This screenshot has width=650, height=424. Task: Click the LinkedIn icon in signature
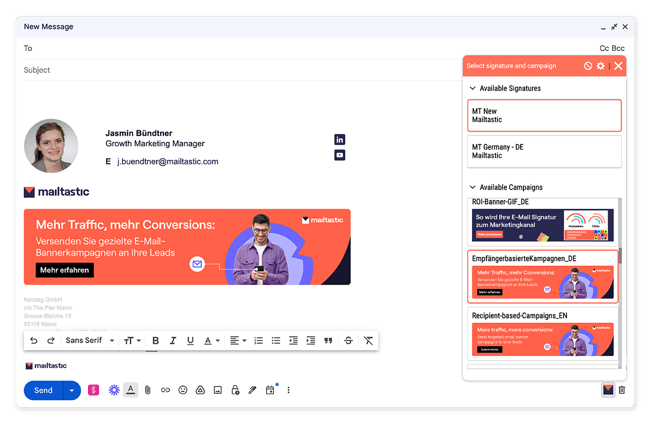tap(340, 140)
